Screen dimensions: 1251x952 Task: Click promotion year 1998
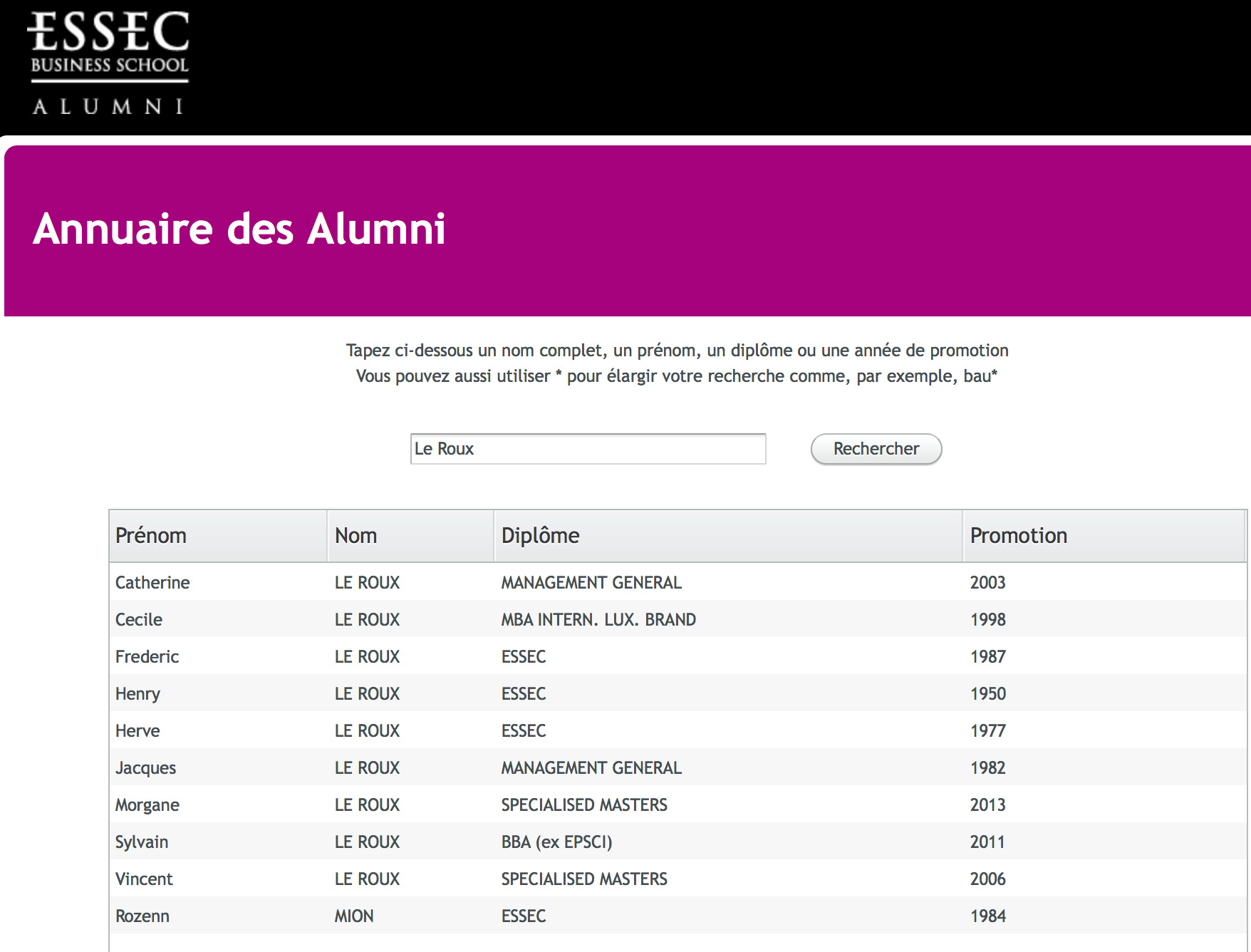coord(987,619)
